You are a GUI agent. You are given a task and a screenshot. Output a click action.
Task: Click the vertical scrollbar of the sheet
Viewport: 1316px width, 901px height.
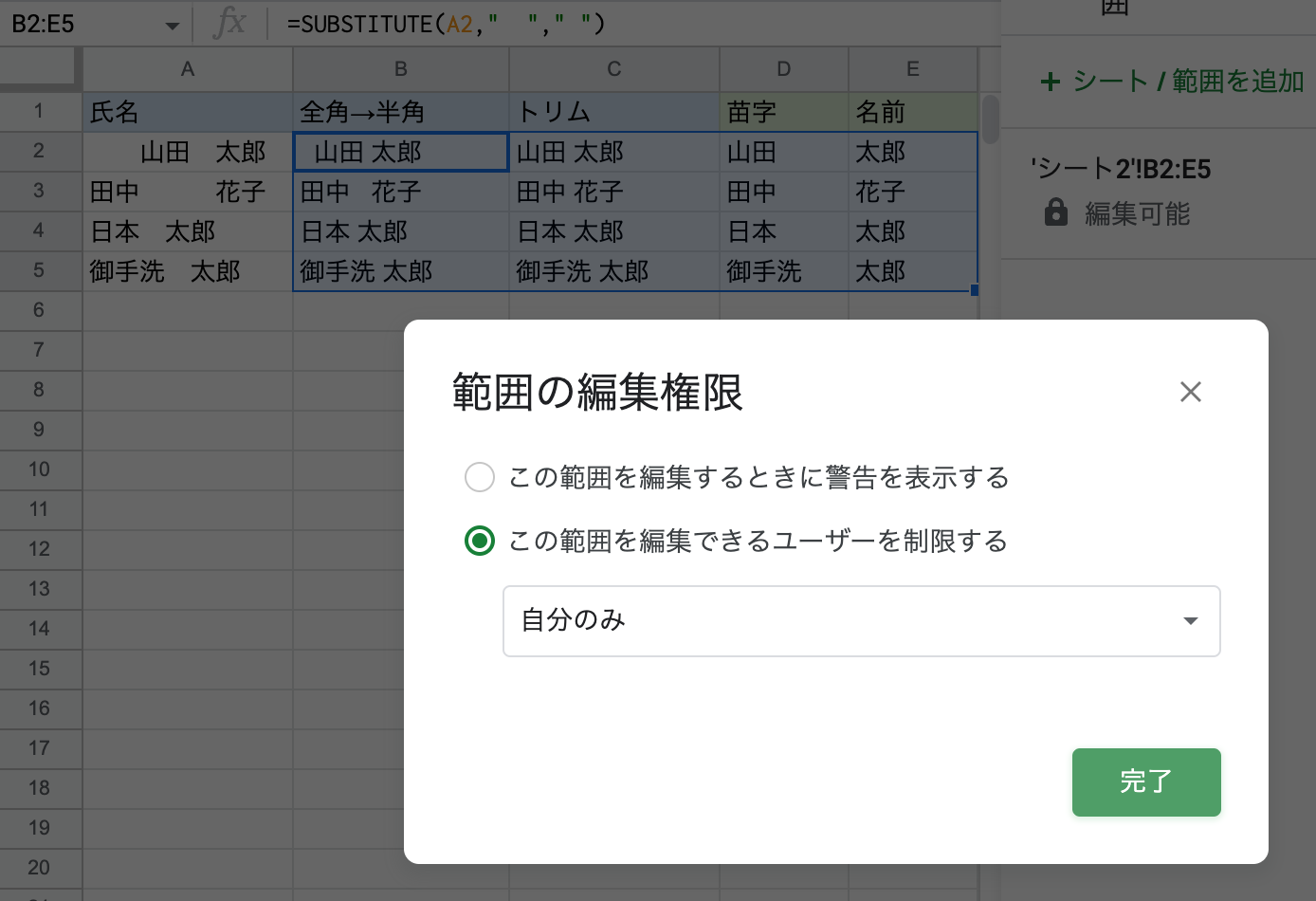[x=991, y=120]
